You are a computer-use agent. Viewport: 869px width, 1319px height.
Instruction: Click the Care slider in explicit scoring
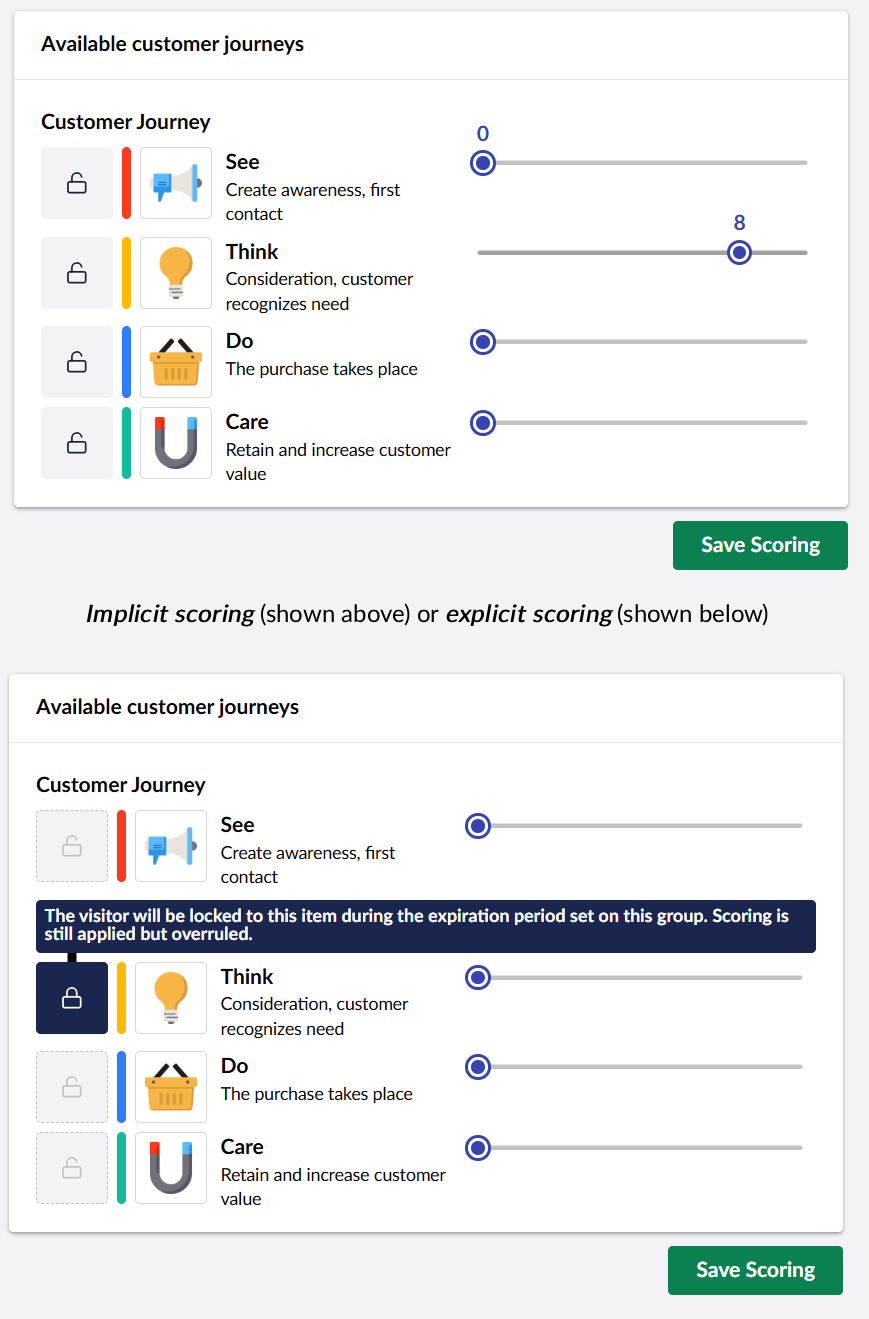tap(477, 1148)
